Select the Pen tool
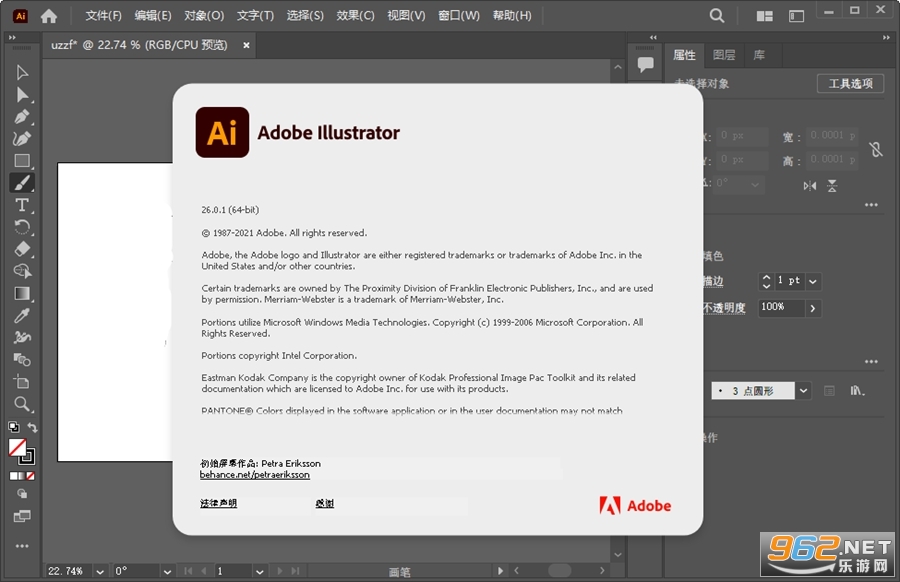 [22, 117]
